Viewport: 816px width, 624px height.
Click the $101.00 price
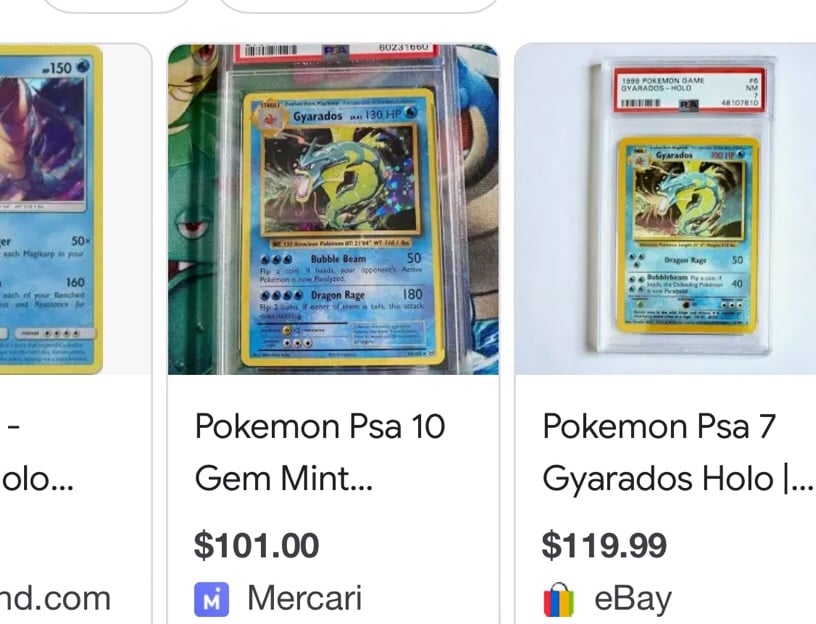pos(257,545)
